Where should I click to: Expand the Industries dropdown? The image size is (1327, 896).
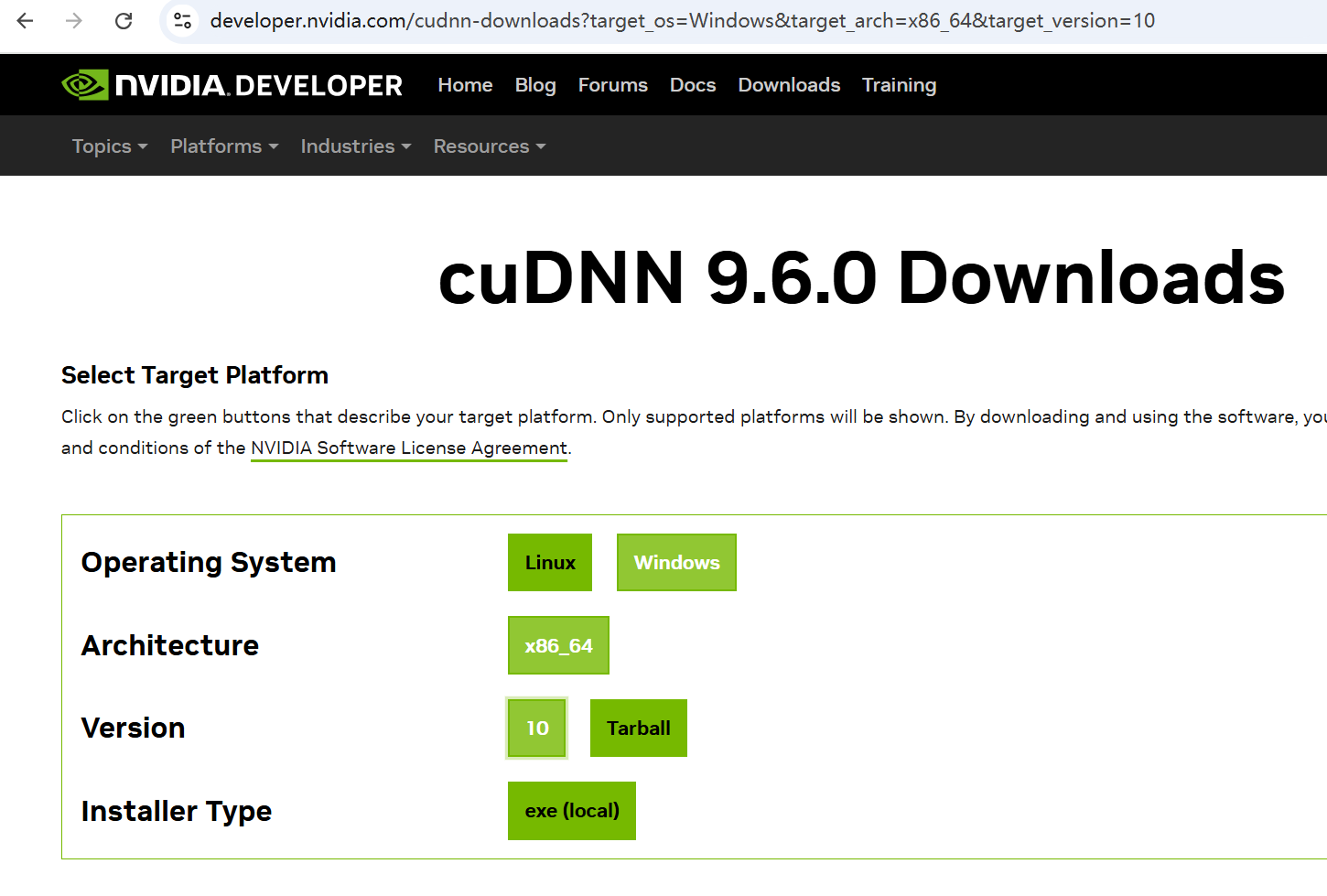(x=356, y=146)
